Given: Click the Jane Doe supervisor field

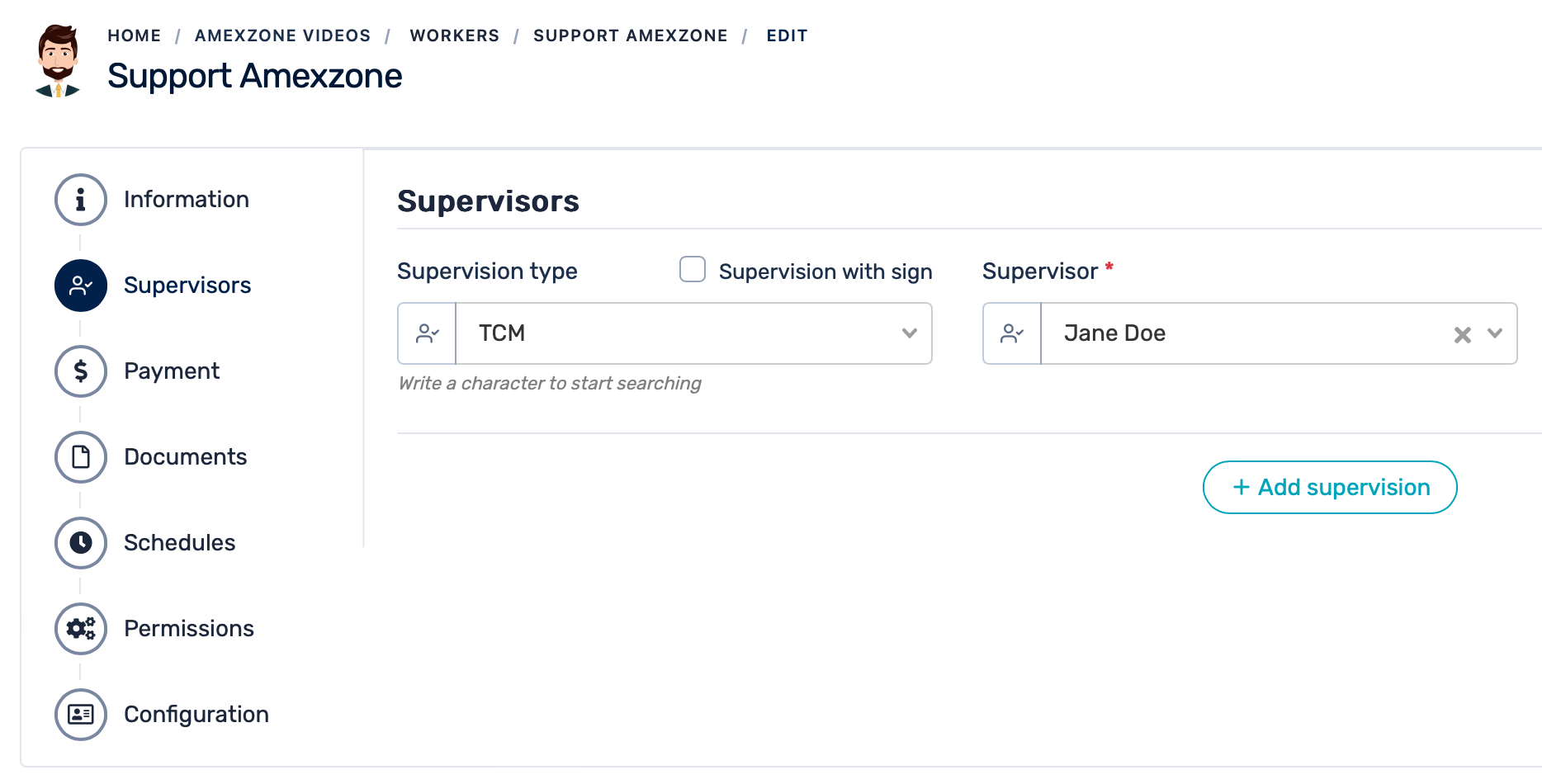Looking at the screenshot, I should [1238, 333].
